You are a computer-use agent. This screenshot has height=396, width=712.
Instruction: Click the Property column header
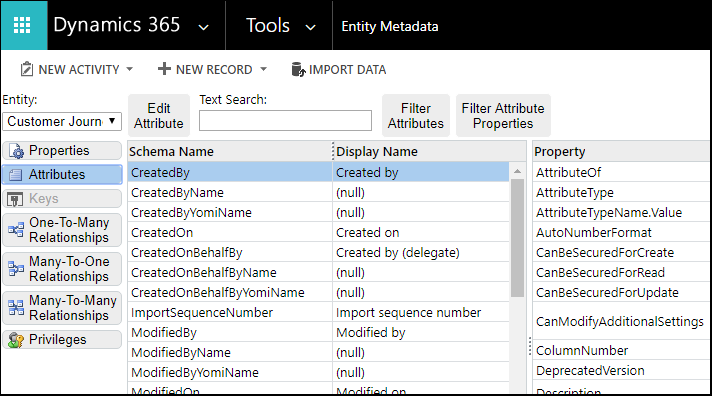[x=621, y=151]
